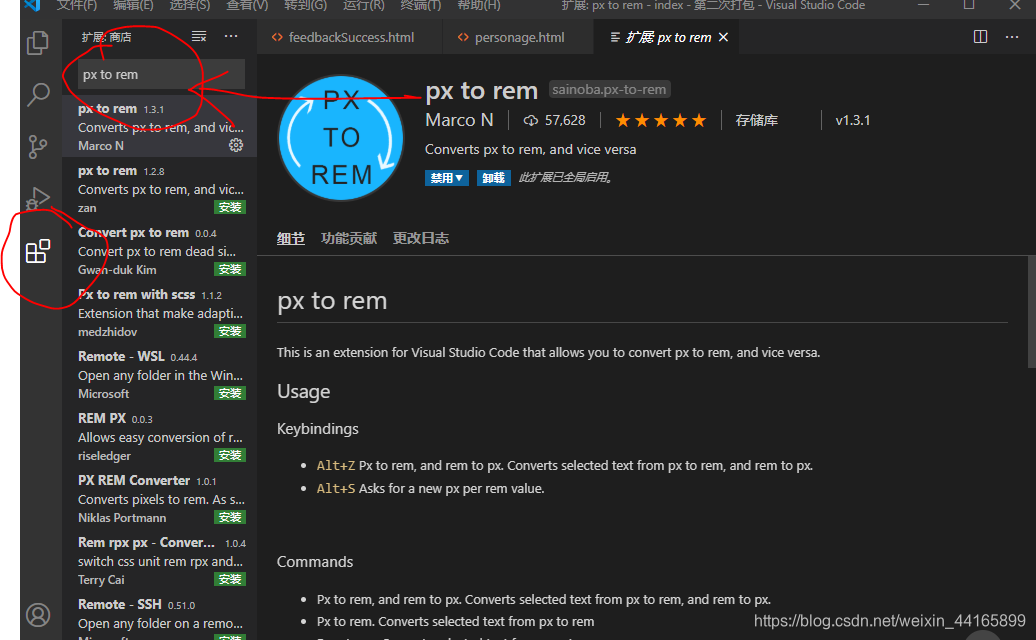Screen dimensions: 1036x640
Task: Click the extension page vertical scrollbar
Action: point(1031,312)
